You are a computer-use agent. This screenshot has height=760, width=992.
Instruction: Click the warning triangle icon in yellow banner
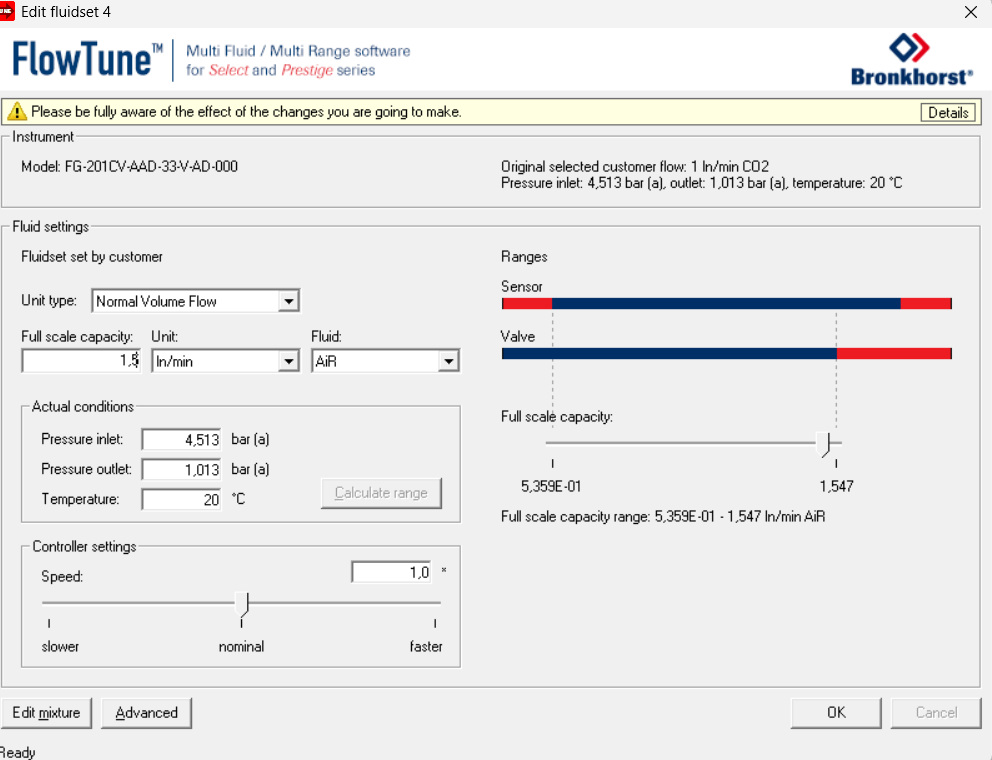[16, 112]
